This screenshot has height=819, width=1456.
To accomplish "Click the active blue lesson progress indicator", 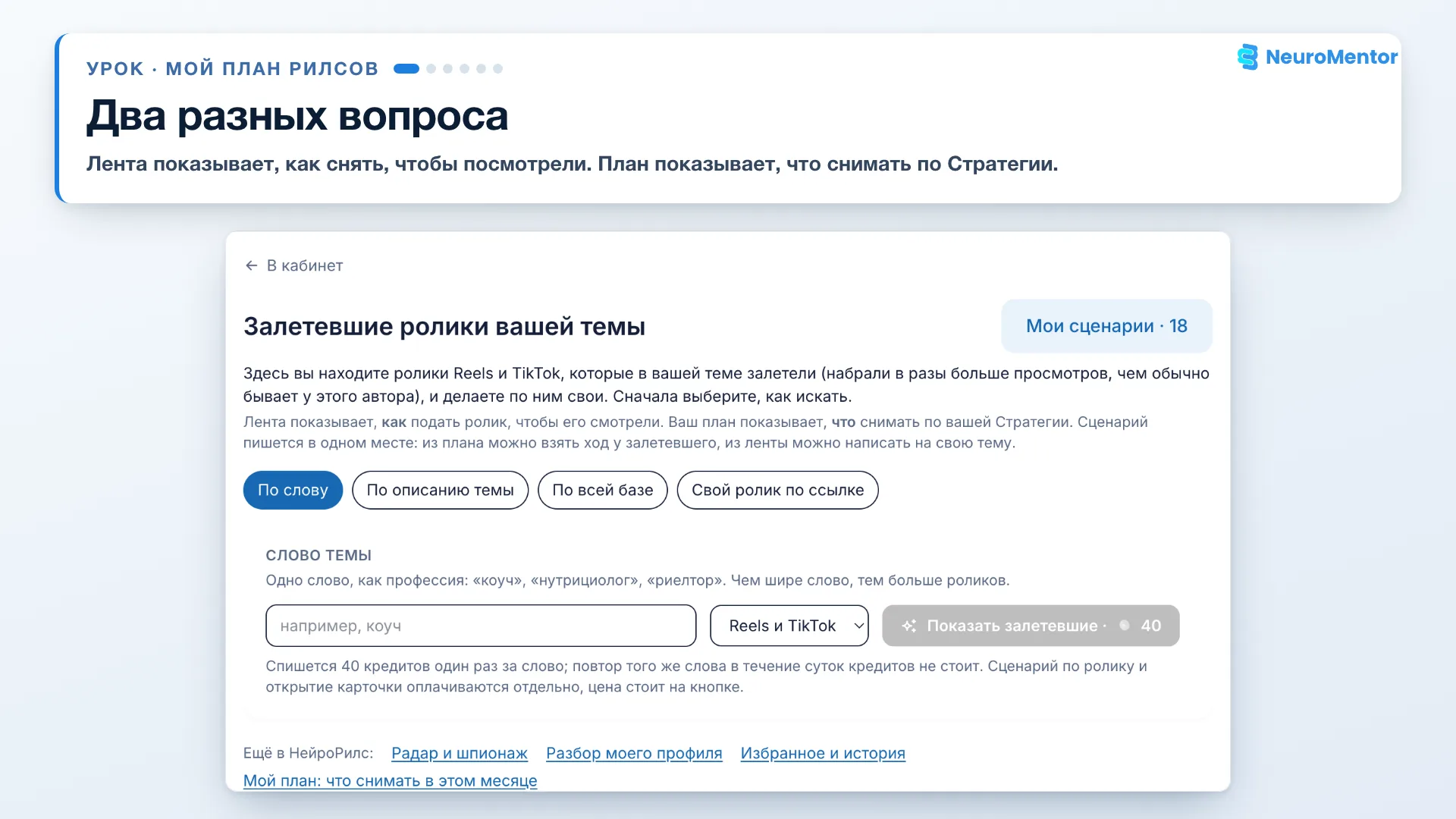I will (406, 69).
